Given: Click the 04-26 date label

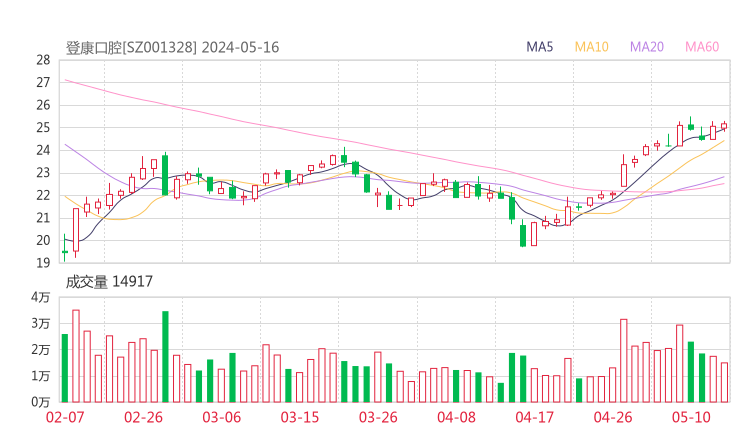Looking at the screenshot, I should pyautogui.click(x=613, y=417).
